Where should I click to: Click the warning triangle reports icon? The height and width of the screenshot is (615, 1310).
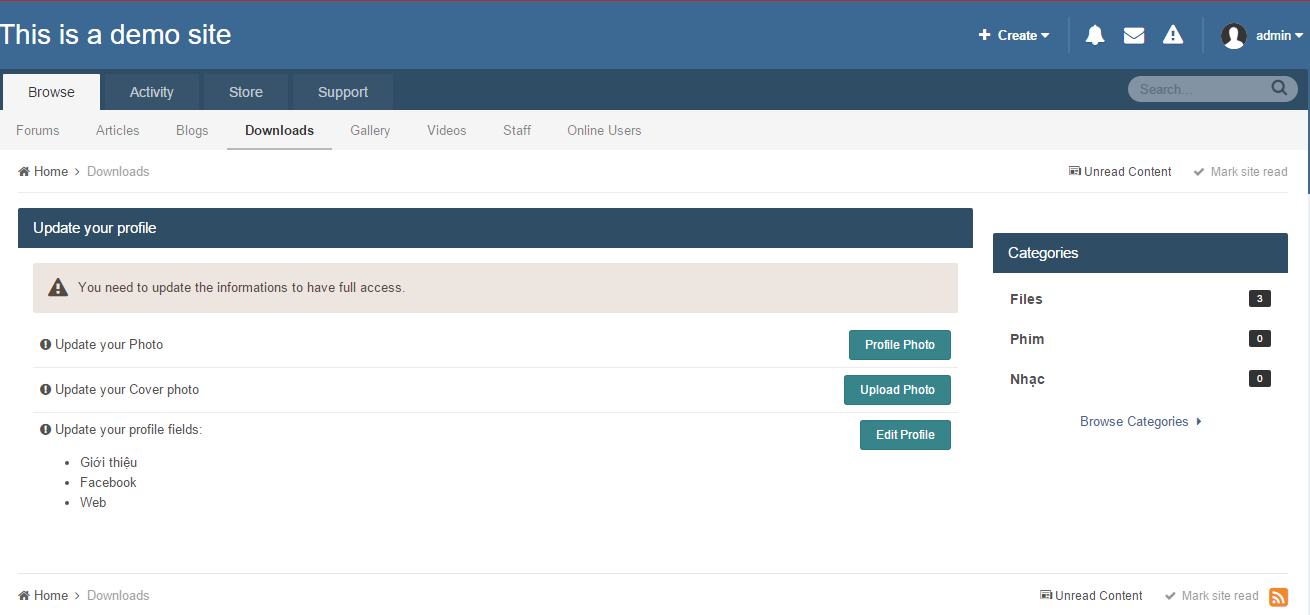(1173, 36)
